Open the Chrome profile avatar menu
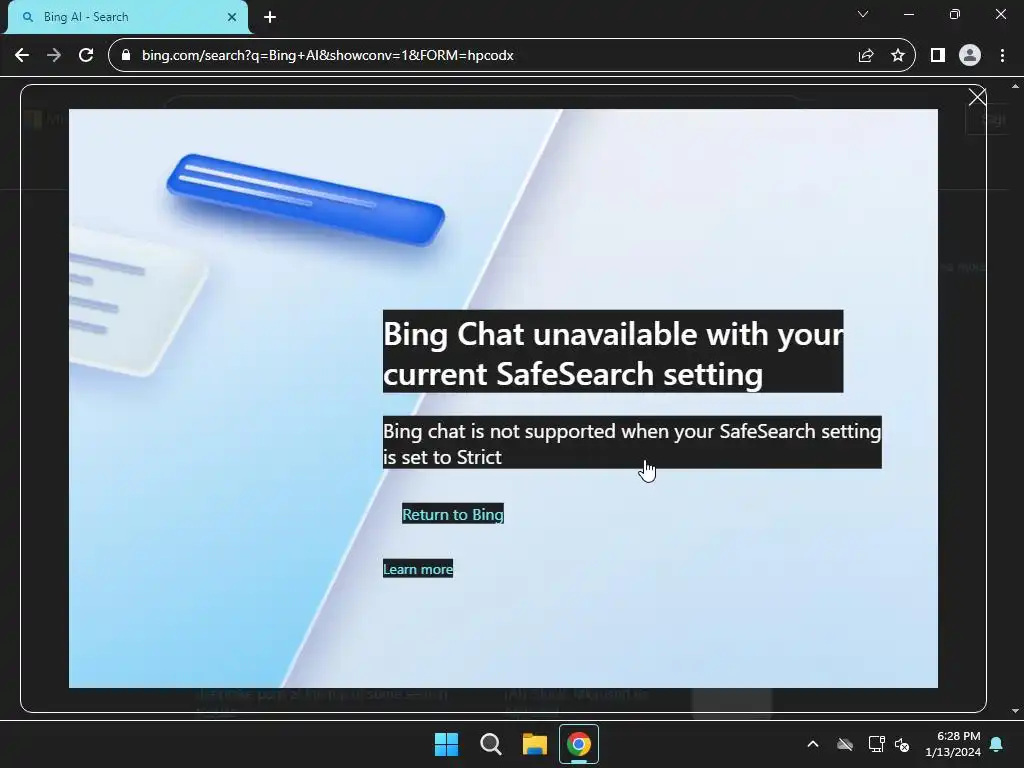This screenshot has height=768, width=1024. pyautogui.click(x=970, y=56)
